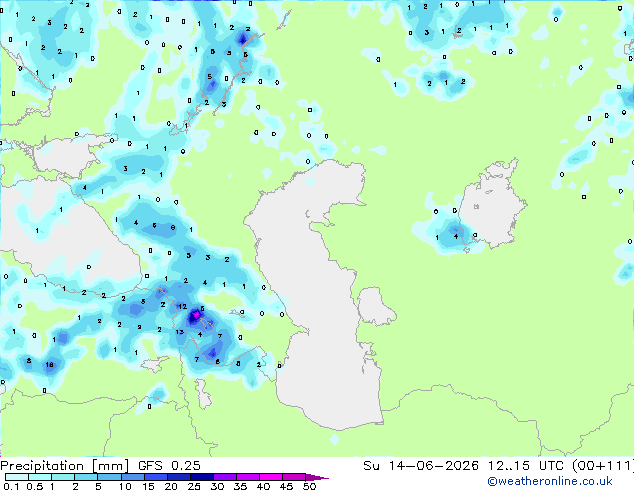Click the 45–50 mm legend color swatch
Viewport: 634px width, 490px height.
[294, 477]
